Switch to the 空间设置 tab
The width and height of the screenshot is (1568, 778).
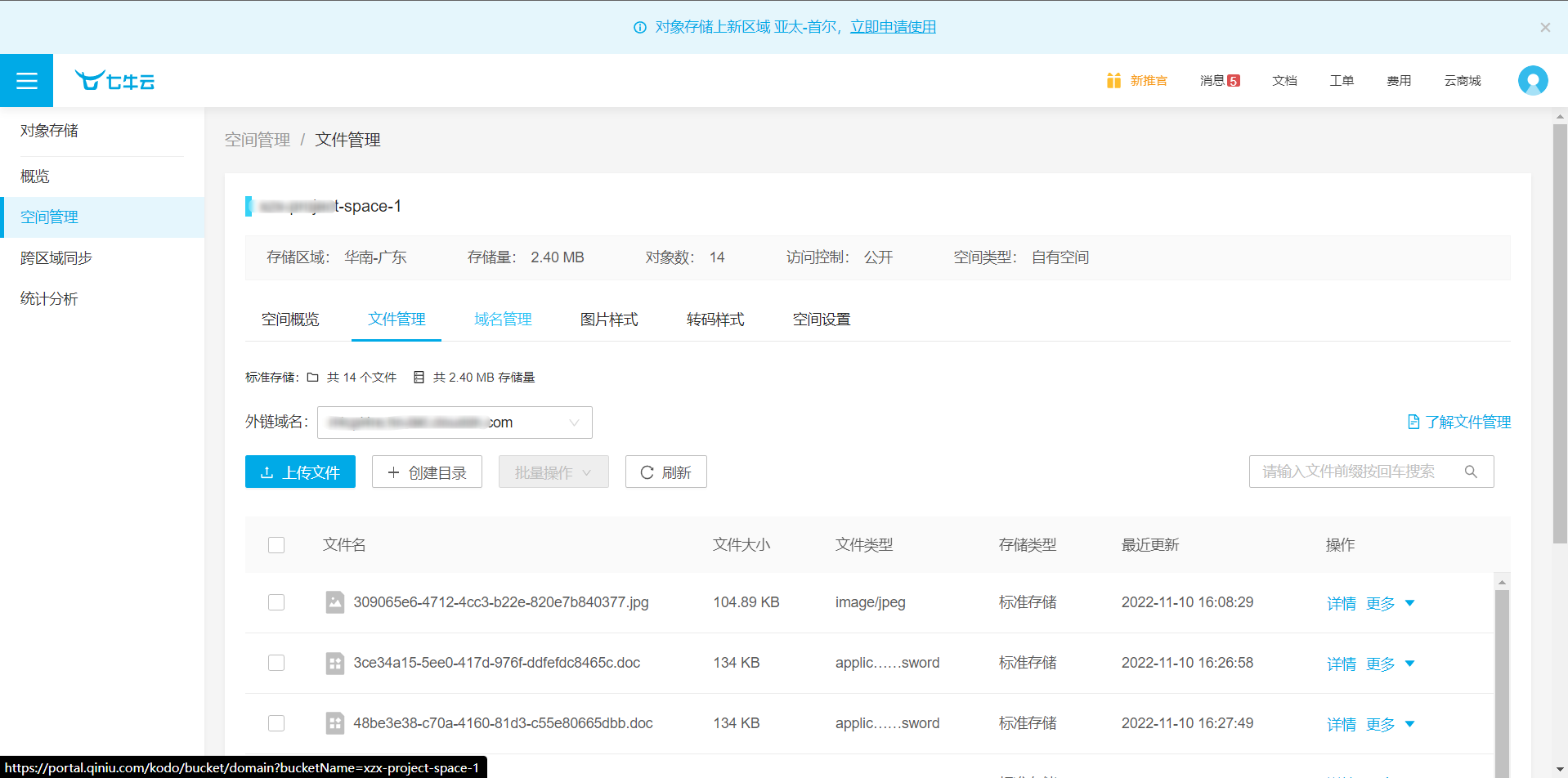pyautogui.click(x=822, y=320)
